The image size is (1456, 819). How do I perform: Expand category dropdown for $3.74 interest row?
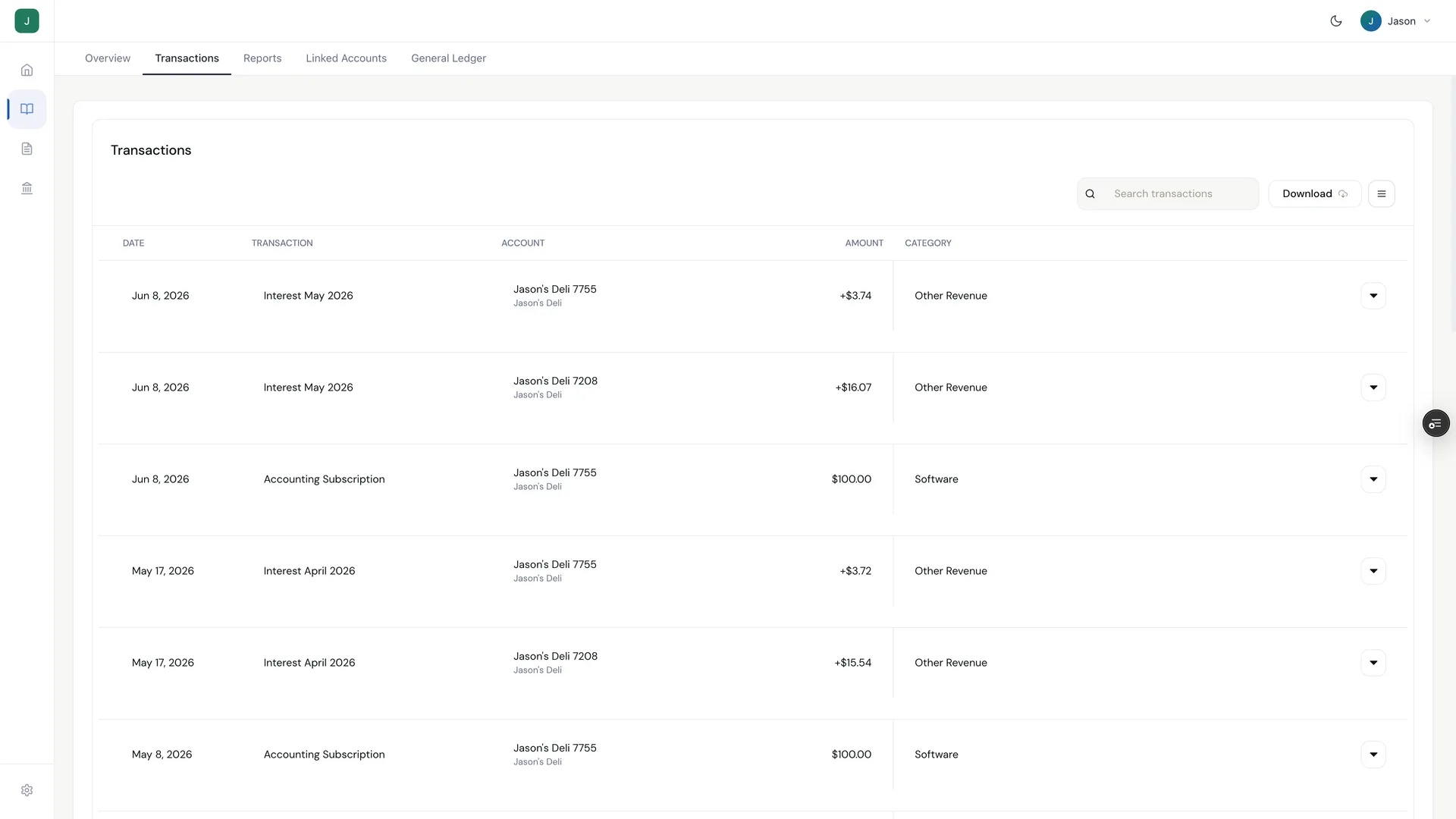(x=1373, y=296)
